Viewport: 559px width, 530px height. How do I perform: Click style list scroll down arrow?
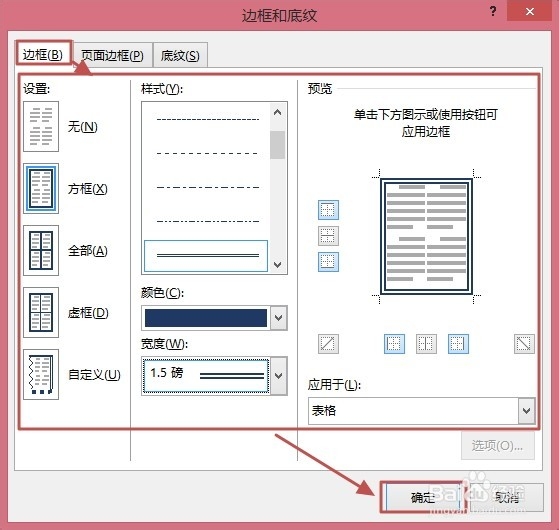(x=278, y=264)
